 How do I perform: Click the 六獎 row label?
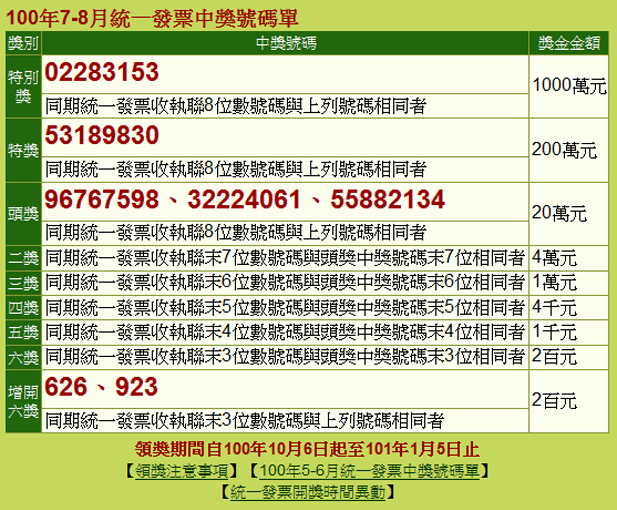coord(23,357)
